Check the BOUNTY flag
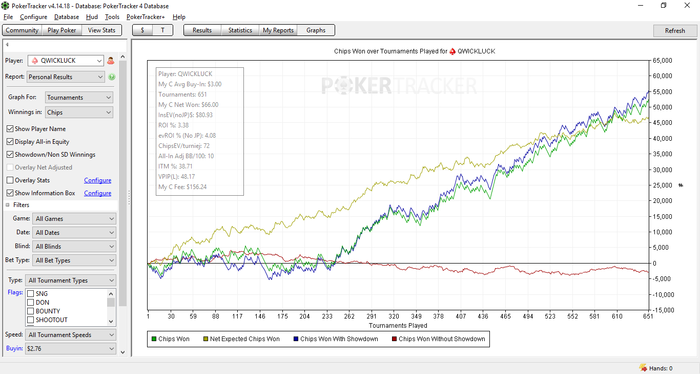This screenshot has height=374, width=700. [x=30, y=311]
